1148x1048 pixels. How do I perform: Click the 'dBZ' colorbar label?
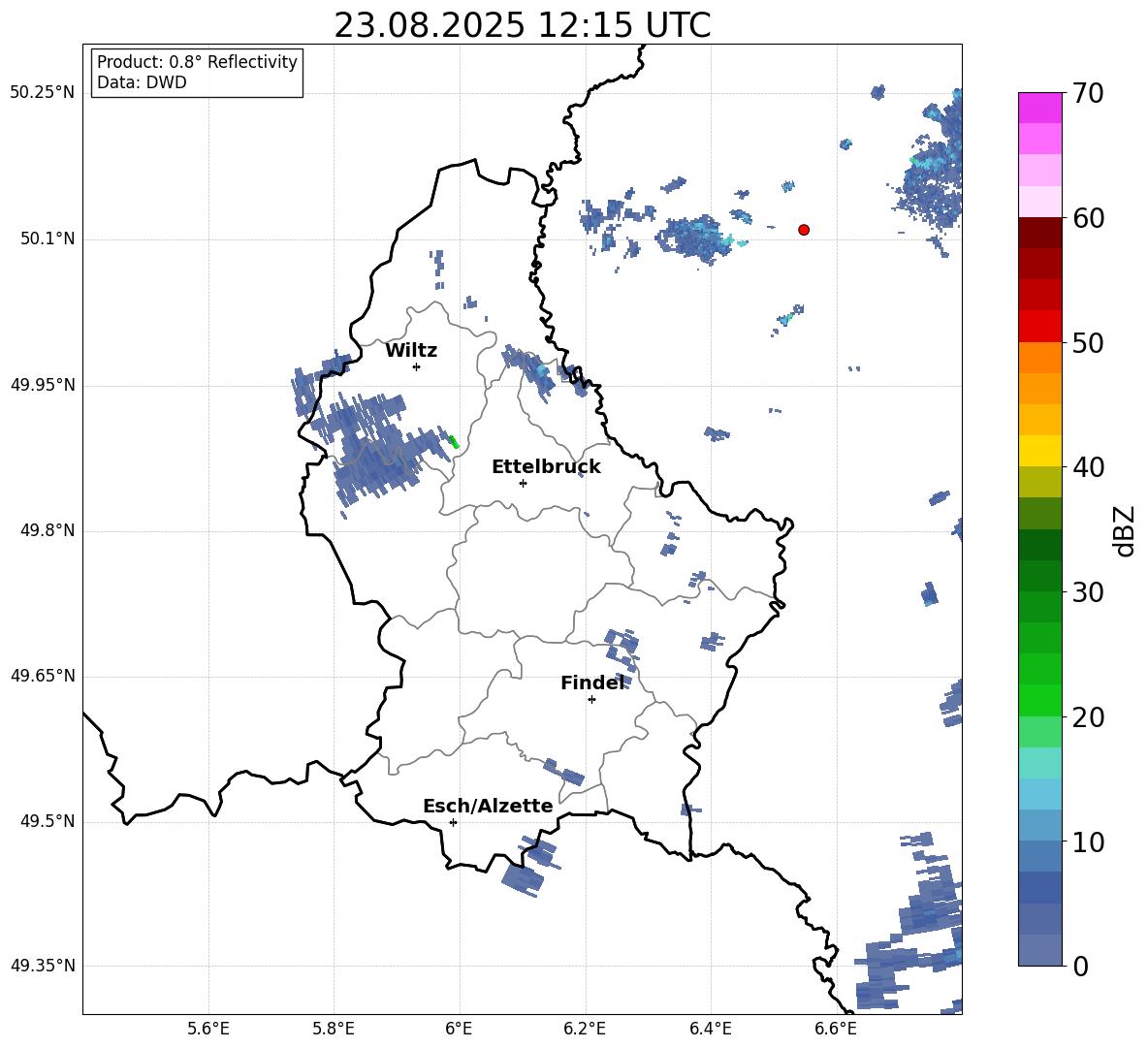tap(1123, 530)
